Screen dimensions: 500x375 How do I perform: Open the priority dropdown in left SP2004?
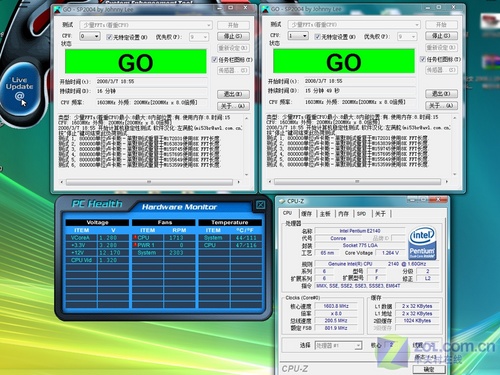(x=199, y=37)
